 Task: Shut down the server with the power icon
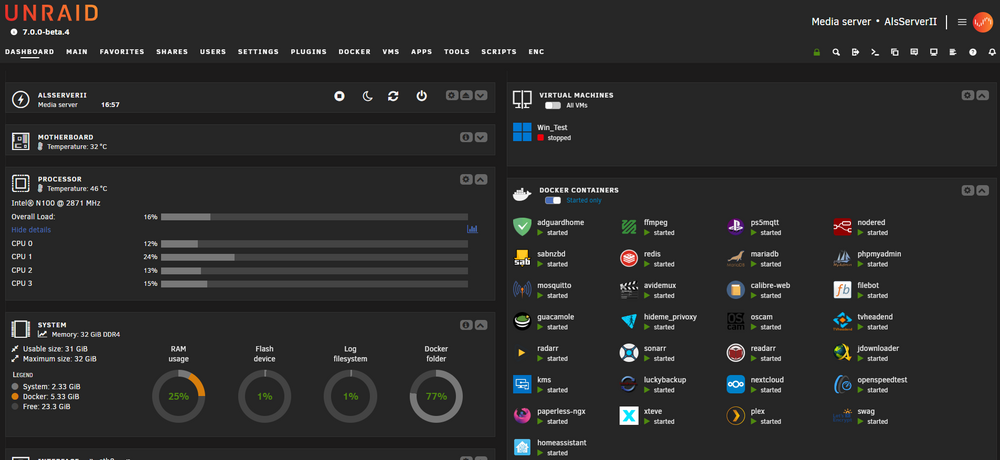(x=422, y=96)
